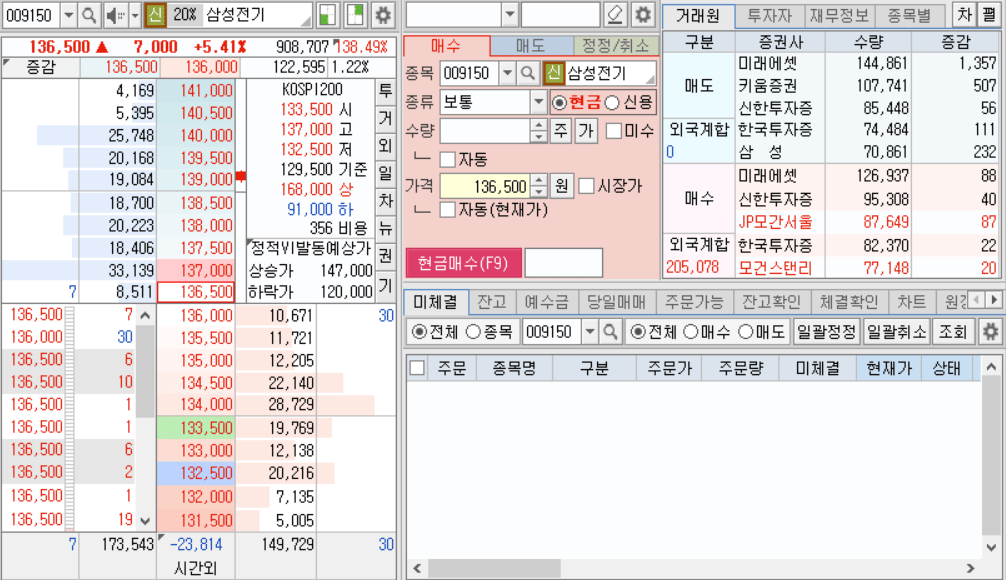Open the 종목별 tab
The width and height of the screenshot is (1006, 580).
click(908, 15)
